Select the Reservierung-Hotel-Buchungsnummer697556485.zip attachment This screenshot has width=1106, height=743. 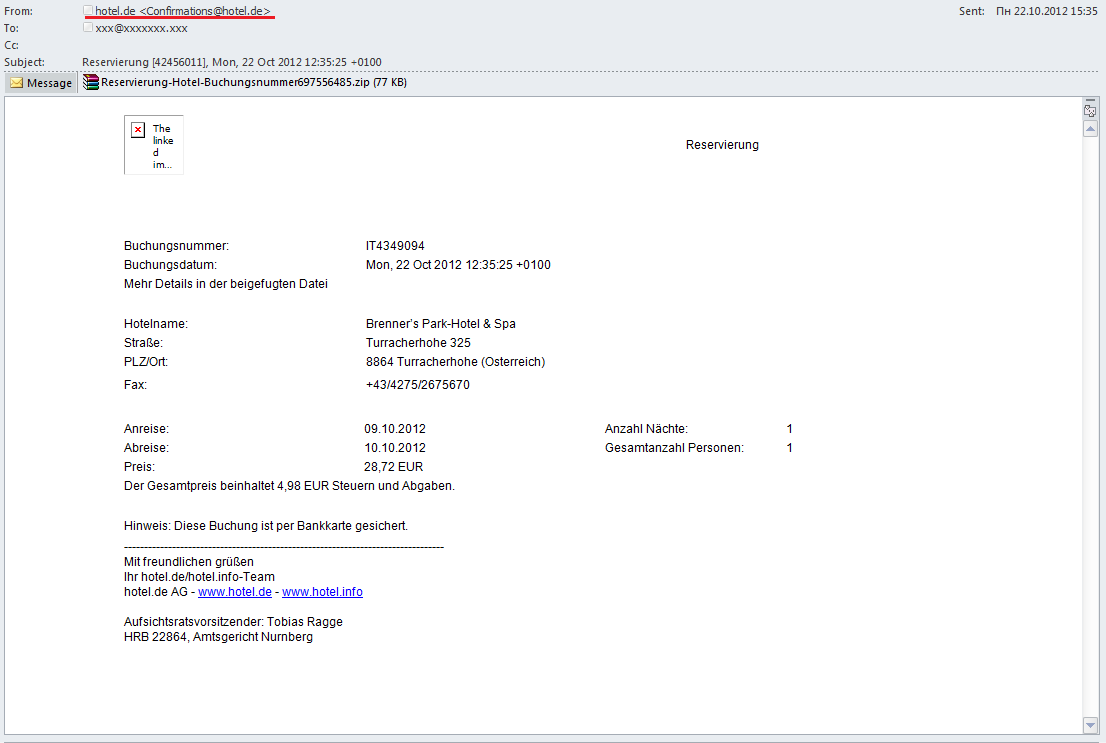tap(244, 83)
